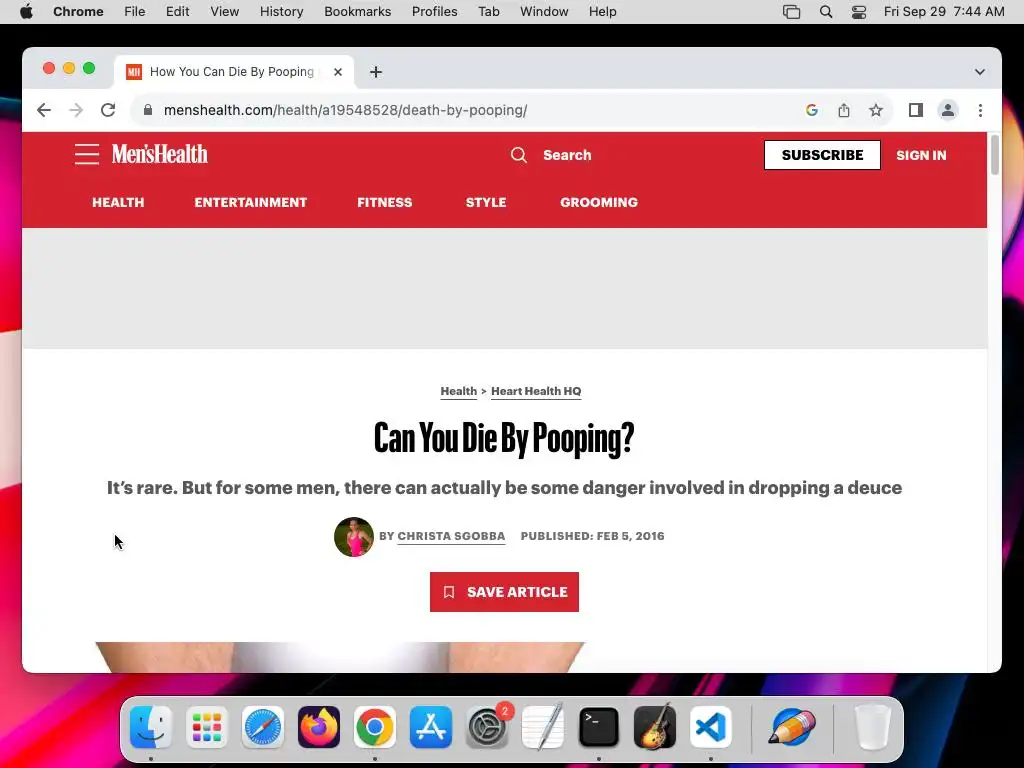Viewport: 1024px width, 768px height.
Task: Bookmark this tab with the star icon
Action: click(x=876, y=110)
